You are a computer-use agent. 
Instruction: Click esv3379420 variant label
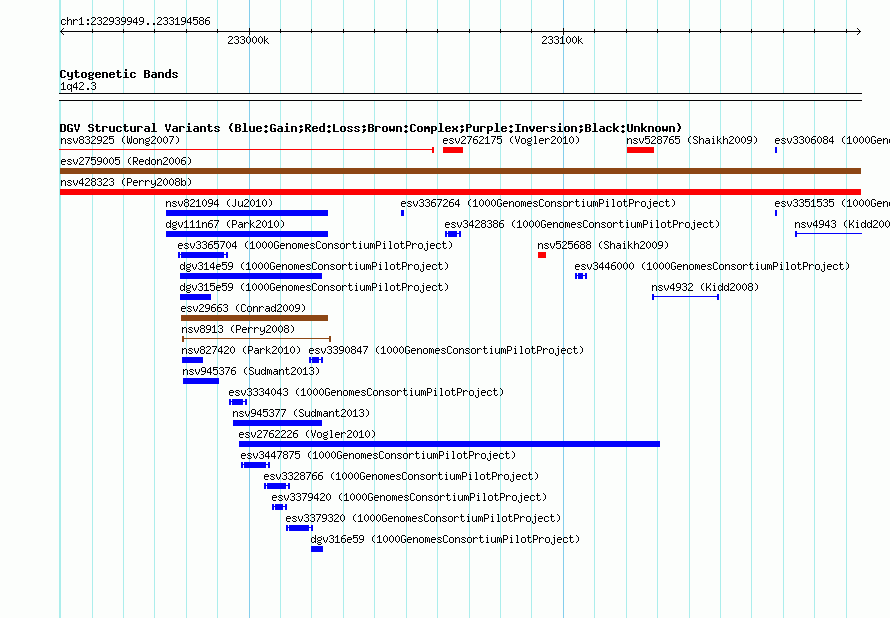409,497
